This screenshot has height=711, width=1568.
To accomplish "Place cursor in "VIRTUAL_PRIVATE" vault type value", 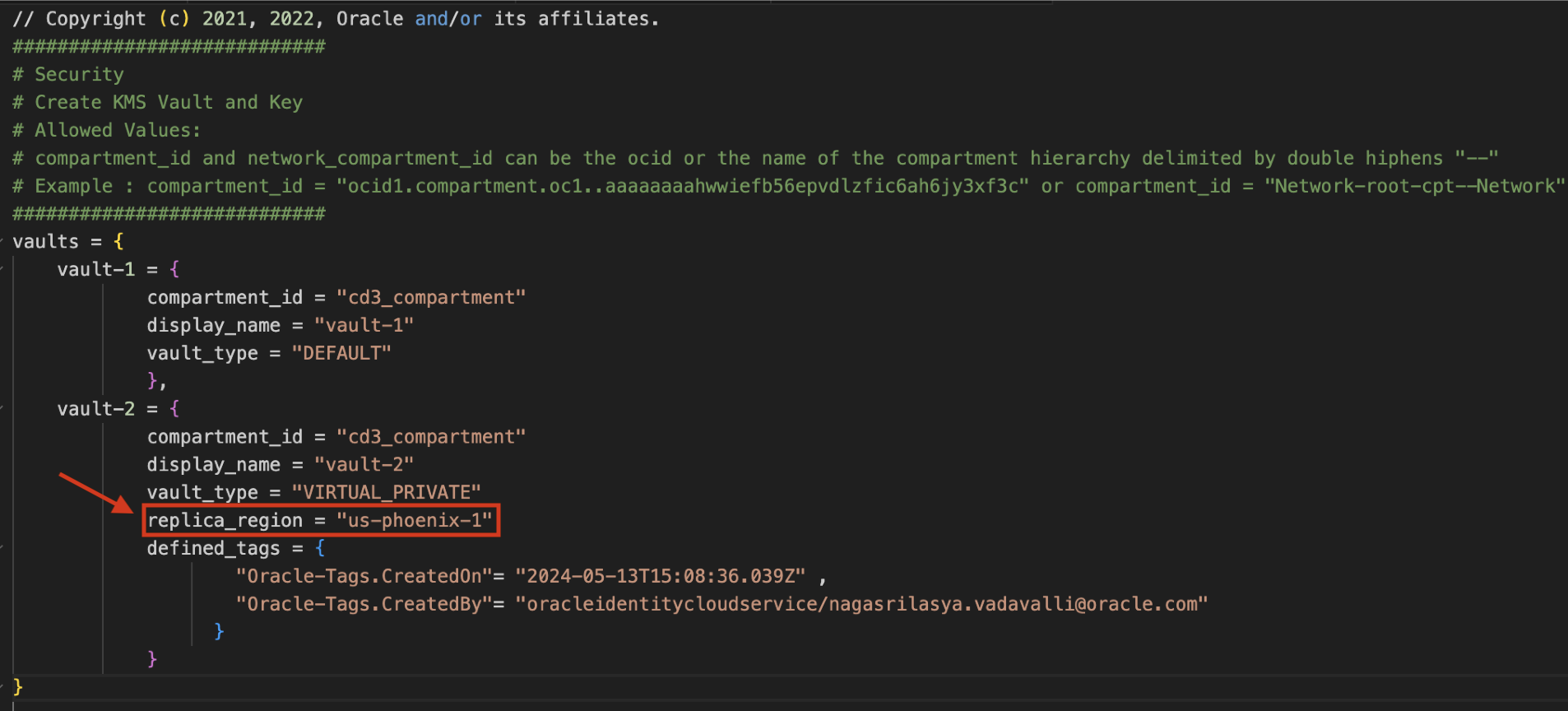I will pyautogui.click(x=386, y=493).
